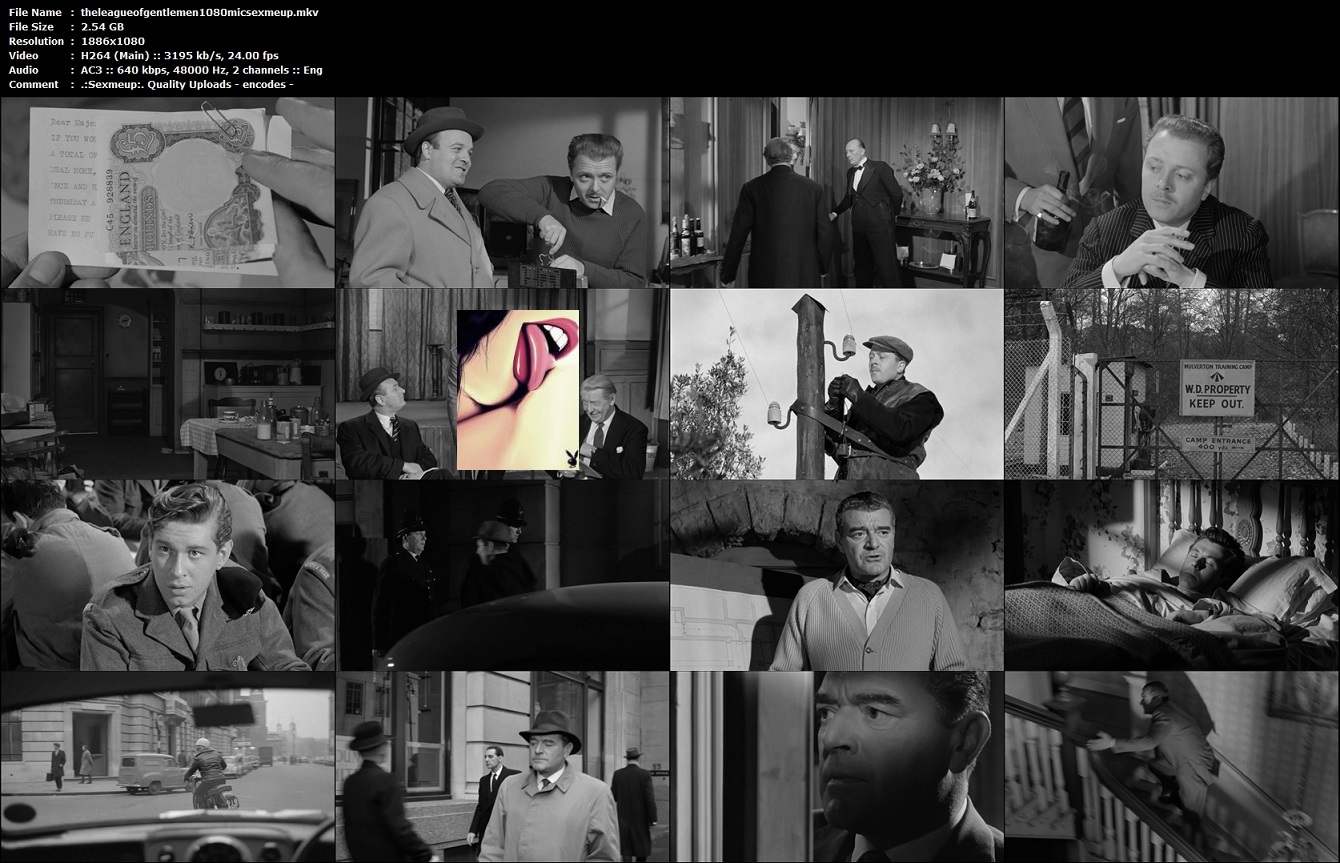Select thumbnail of man in cardigan
This screenshot has width=1340, height=863.
click(x=837, y=575)
